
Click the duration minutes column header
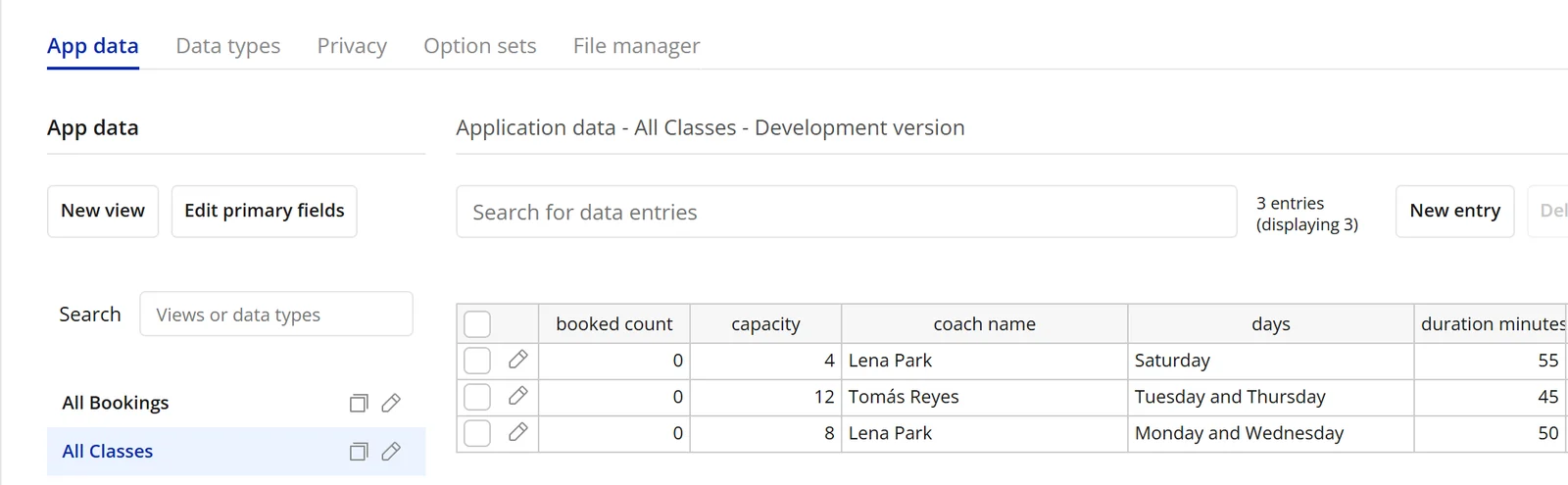click(1492, 324)
